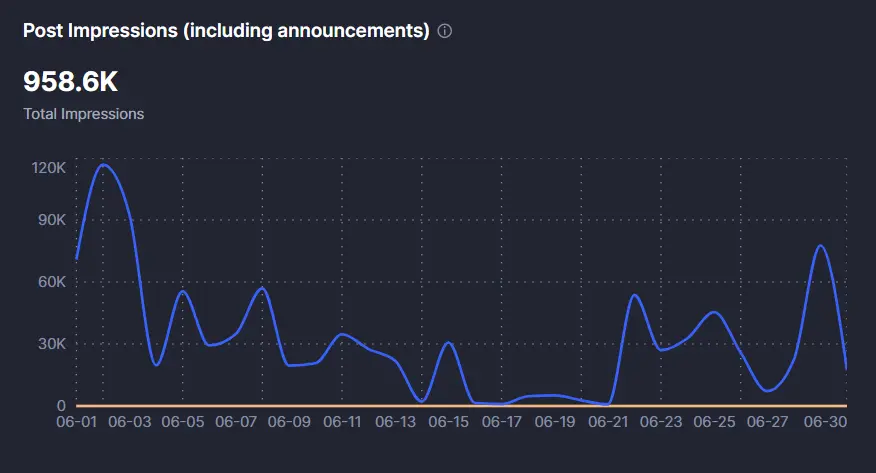Click the 06-25 x-axis date label
Image resolution: width=876 pixels, height=473 pixels.
714,422
